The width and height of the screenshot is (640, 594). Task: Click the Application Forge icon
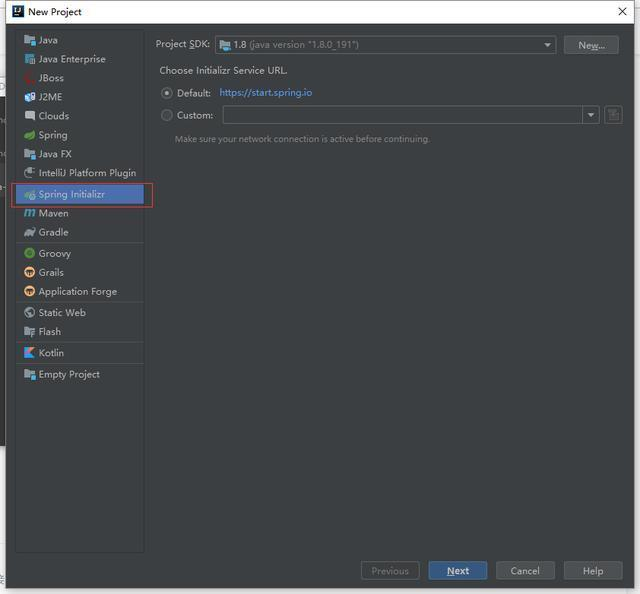coord(30,291)
